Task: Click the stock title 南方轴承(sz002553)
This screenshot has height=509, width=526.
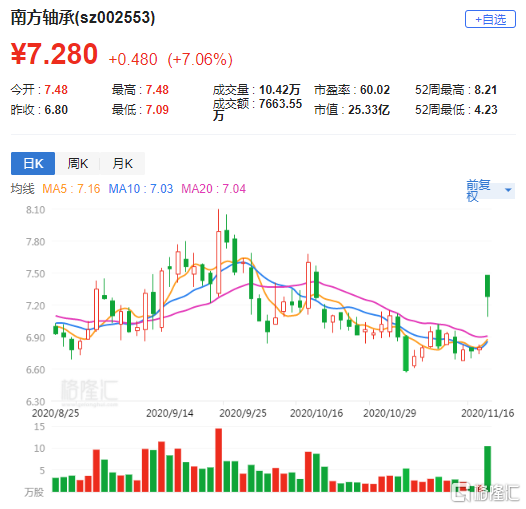Action: (83, 17)
